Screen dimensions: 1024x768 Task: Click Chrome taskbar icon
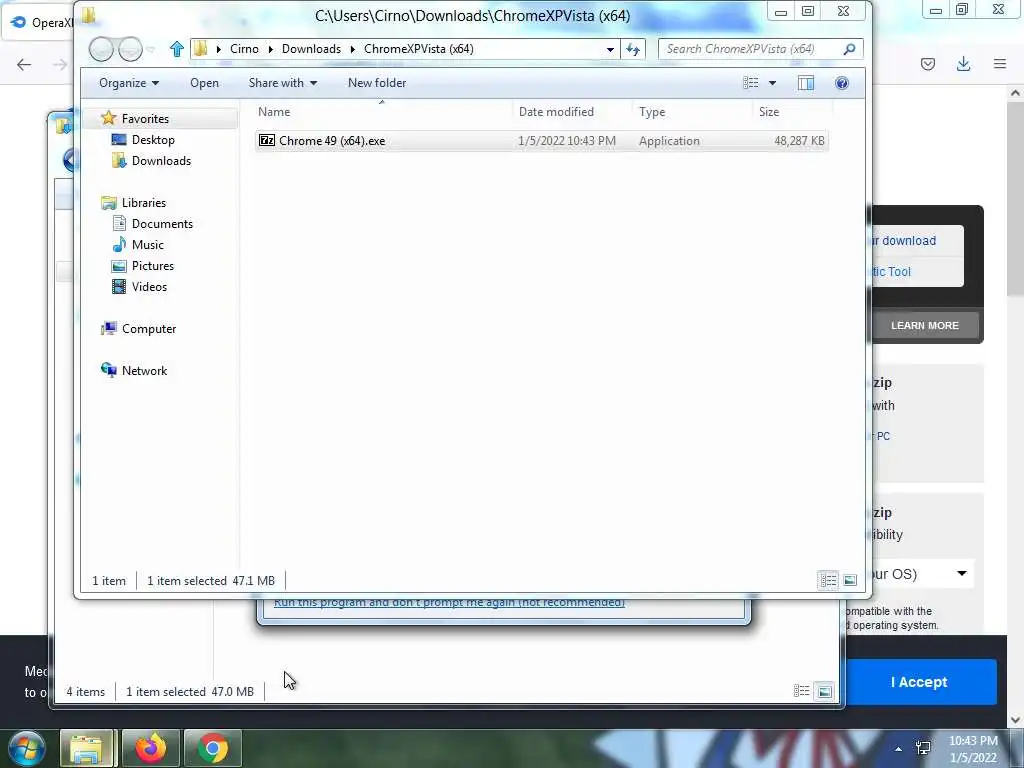pyautogui.click(x=212, y=748)
